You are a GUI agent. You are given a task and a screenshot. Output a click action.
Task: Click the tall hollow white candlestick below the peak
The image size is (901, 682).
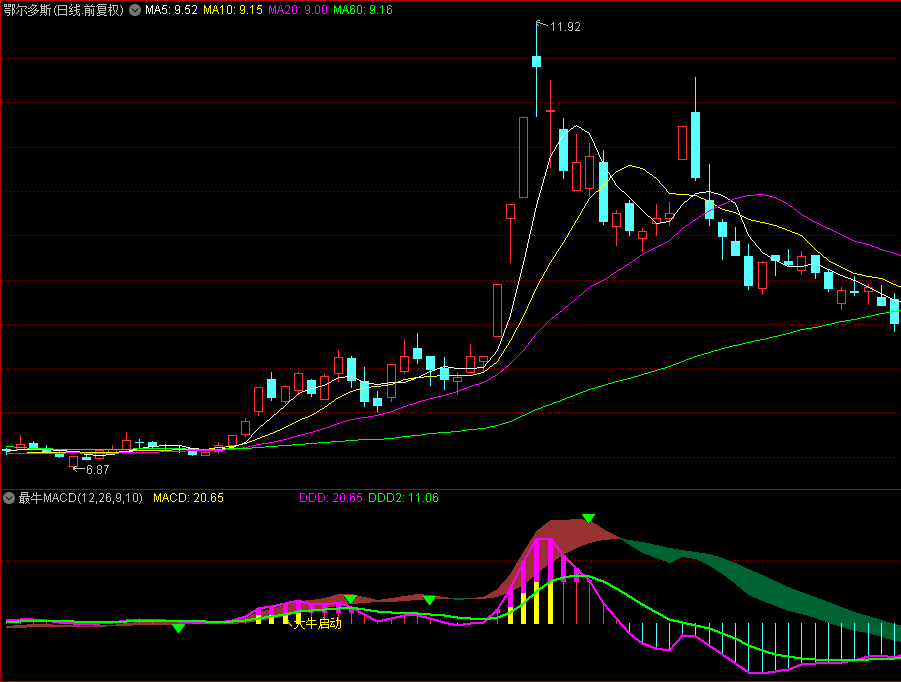point(523,157)
